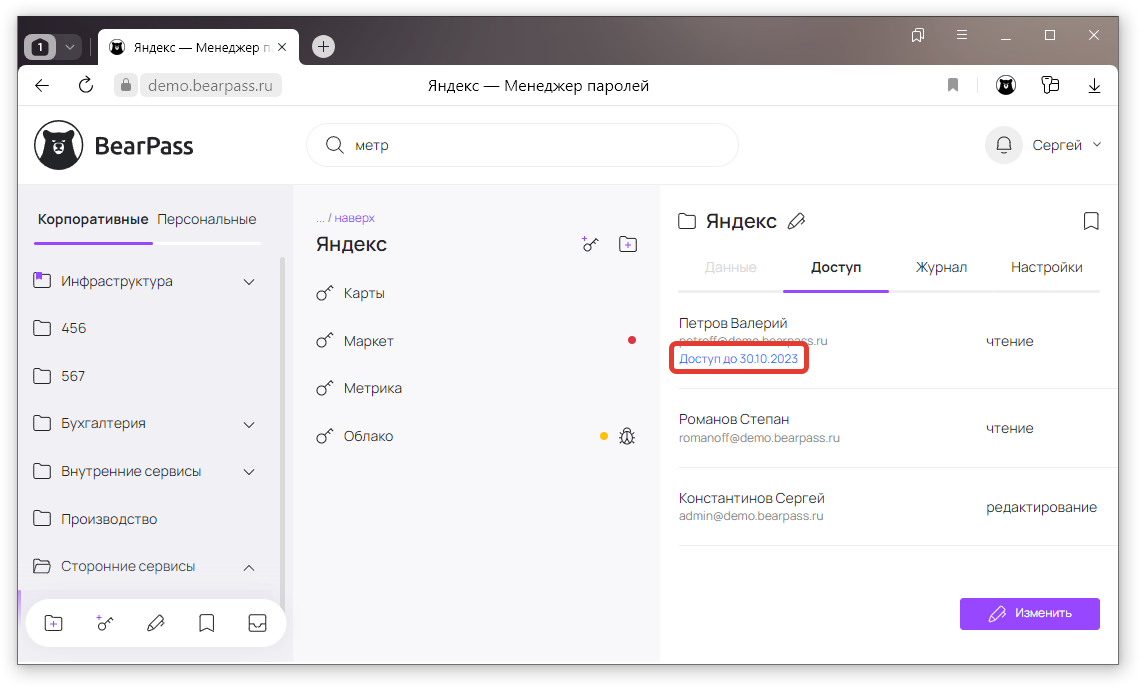The image size is (1140, 687).
Task: Expand the Инфраструктура folder
Action: (249, 282)
